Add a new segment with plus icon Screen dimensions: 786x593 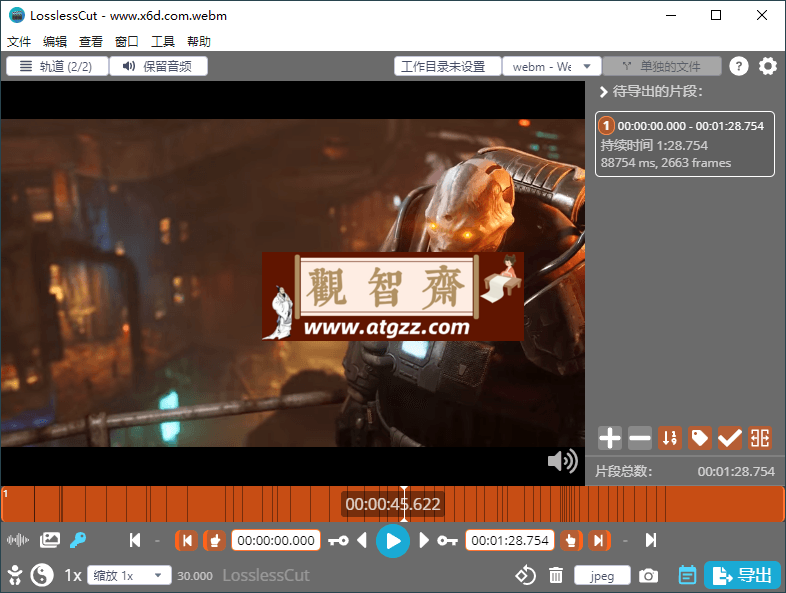(x=610, y=439)
